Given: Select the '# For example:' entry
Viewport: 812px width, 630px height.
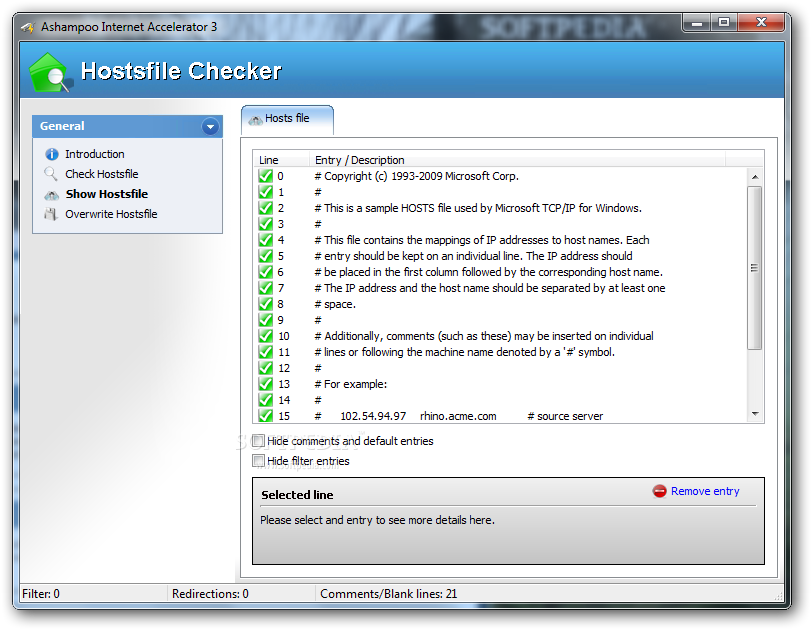Looking at the screenshot, I should (x=351, y=384).
